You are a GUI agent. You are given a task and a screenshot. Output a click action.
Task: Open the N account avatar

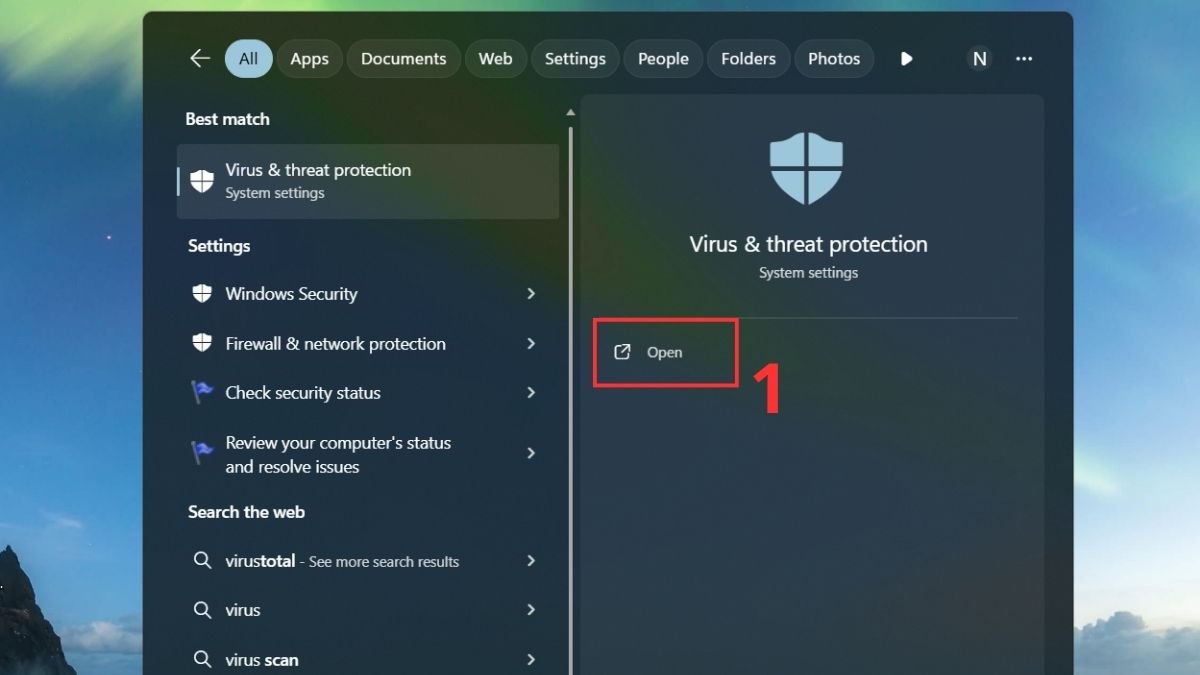[x=979, y=59]
